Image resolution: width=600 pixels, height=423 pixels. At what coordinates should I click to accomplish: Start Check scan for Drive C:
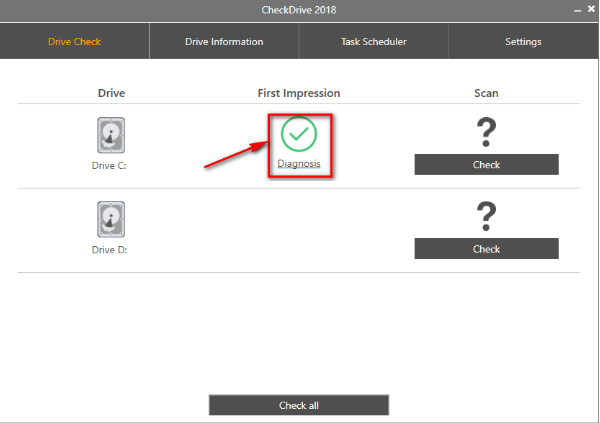[x=486, y=165]
